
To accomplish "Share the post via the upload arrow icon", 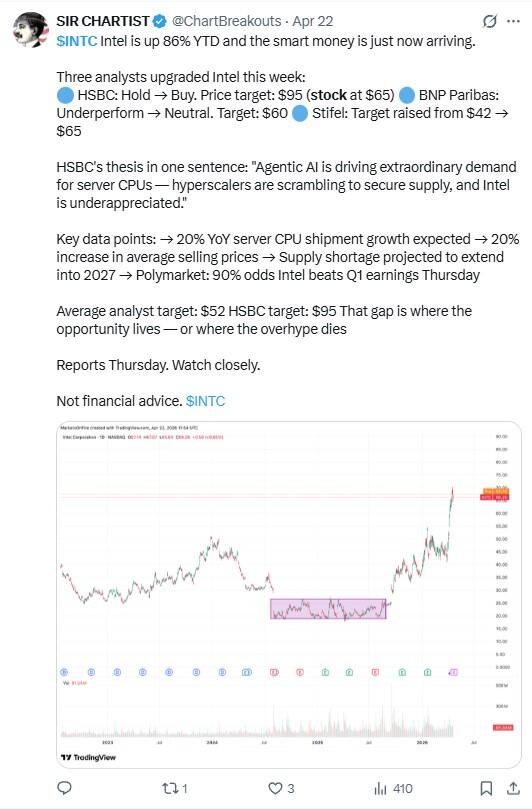I will [513, 788].
